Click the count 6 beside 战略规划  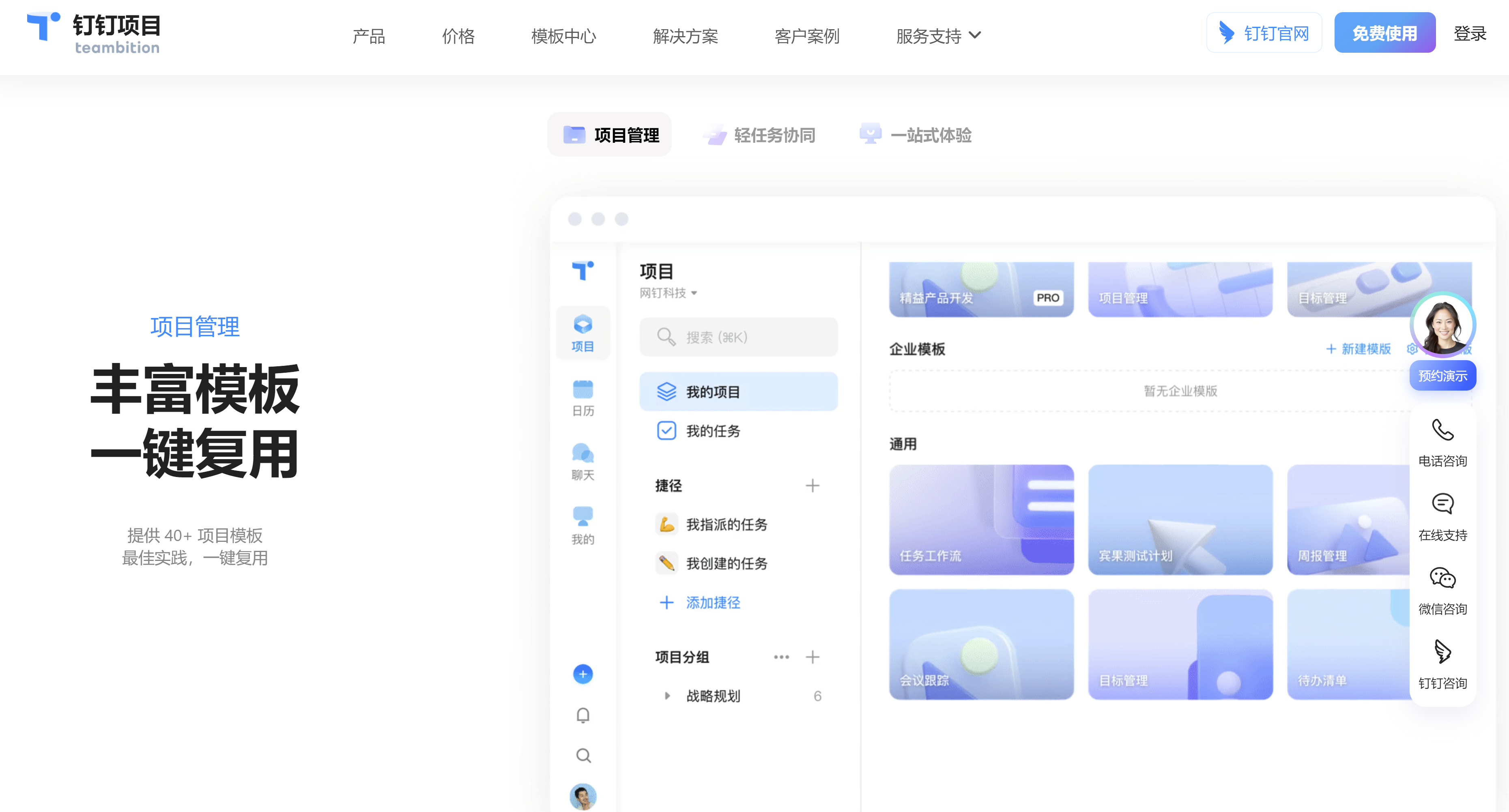coord(817,696)
